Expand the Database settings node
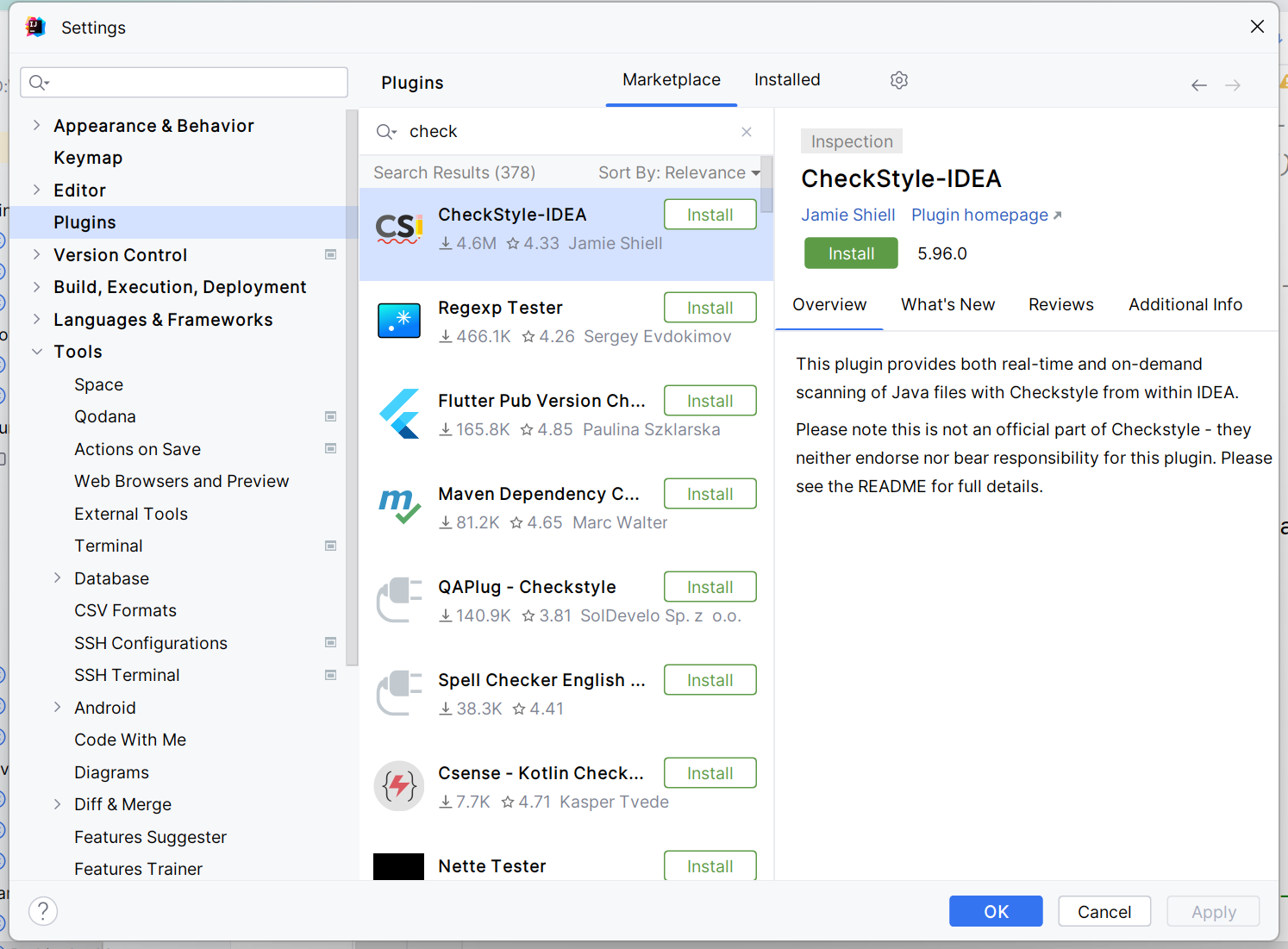This screenshot has width=1288, height=949. (x=57, y=578)
